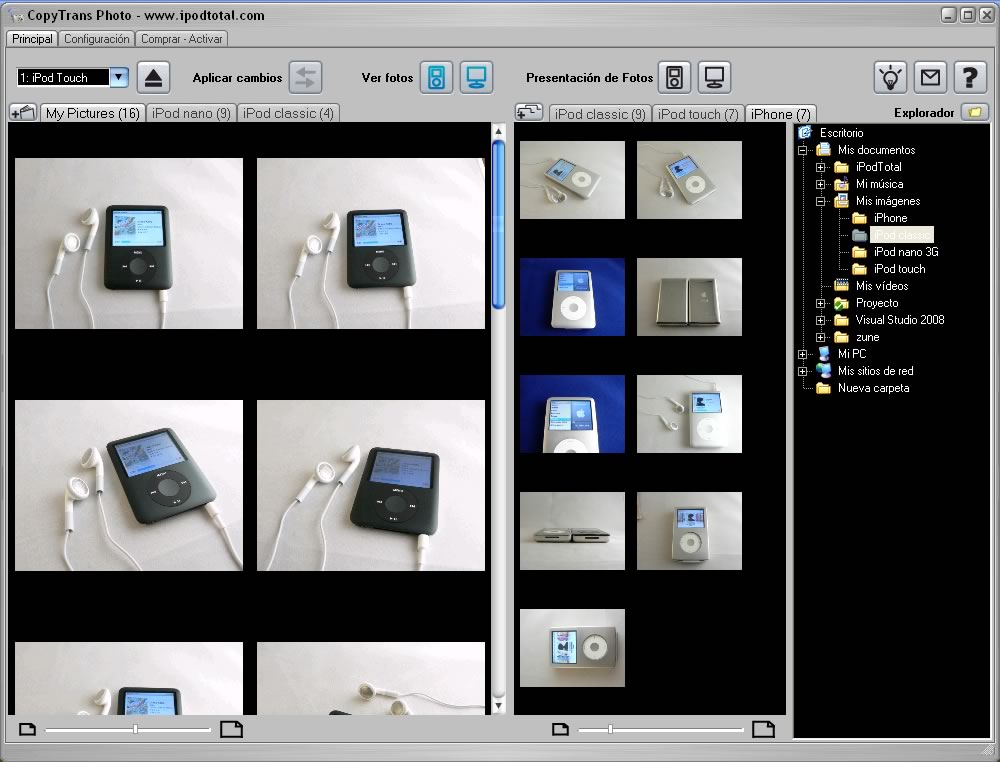Expand the Mi música folder node
The height and width of the screenshot is (762, 1000).
(820, 184)
